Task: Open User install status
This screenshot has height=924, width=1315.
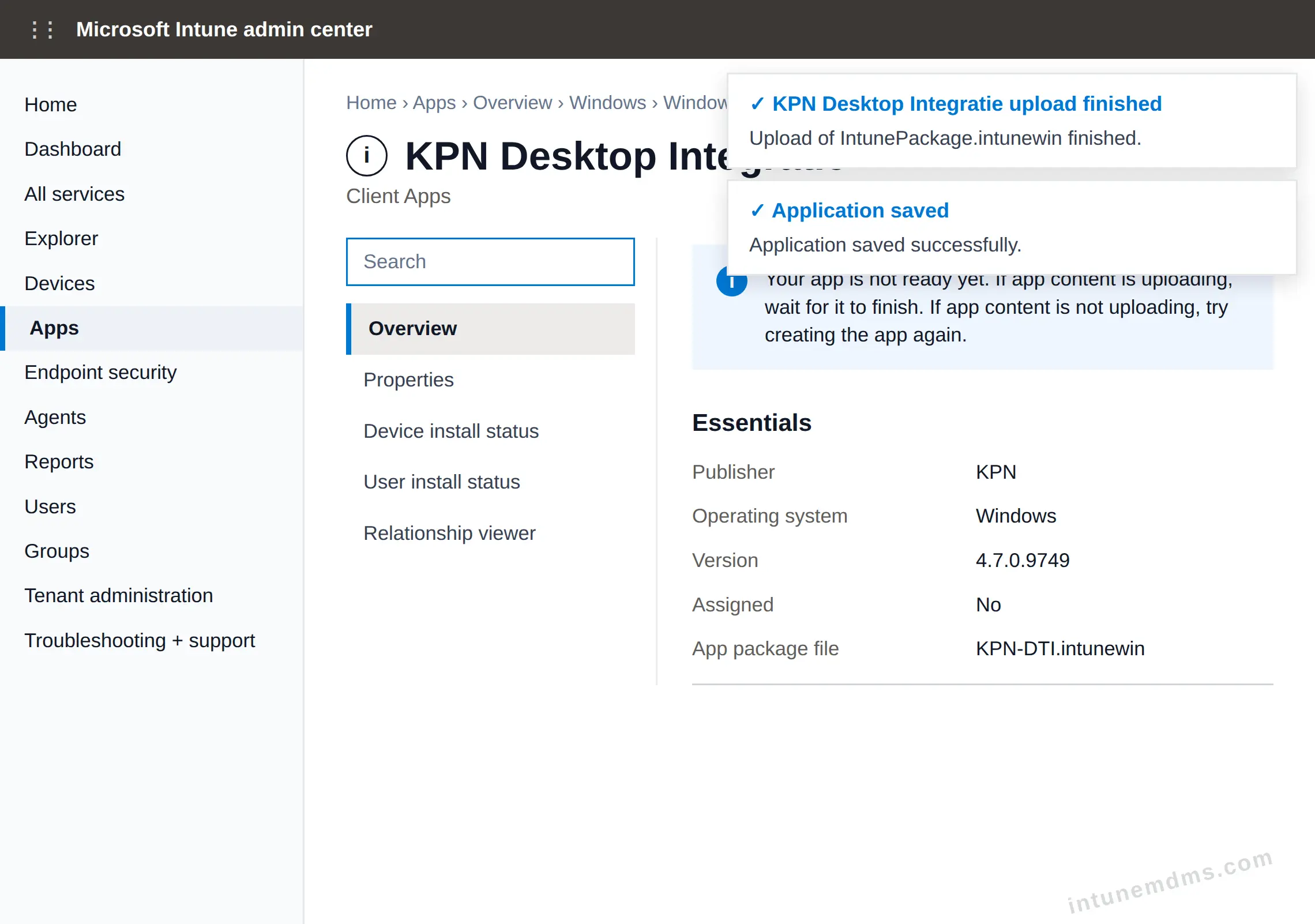Action: [490, 482]
